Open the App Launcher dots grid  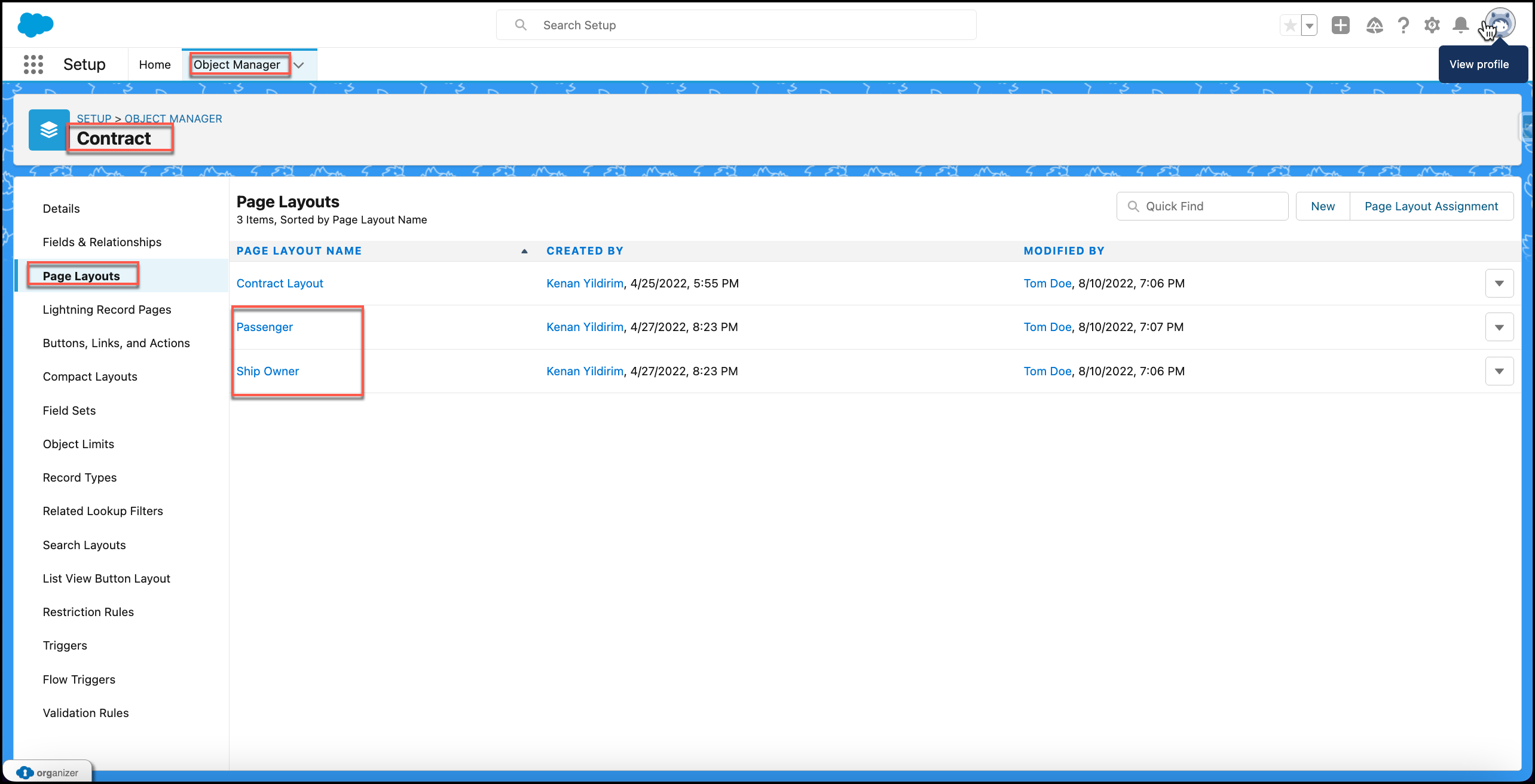(33, 65)
